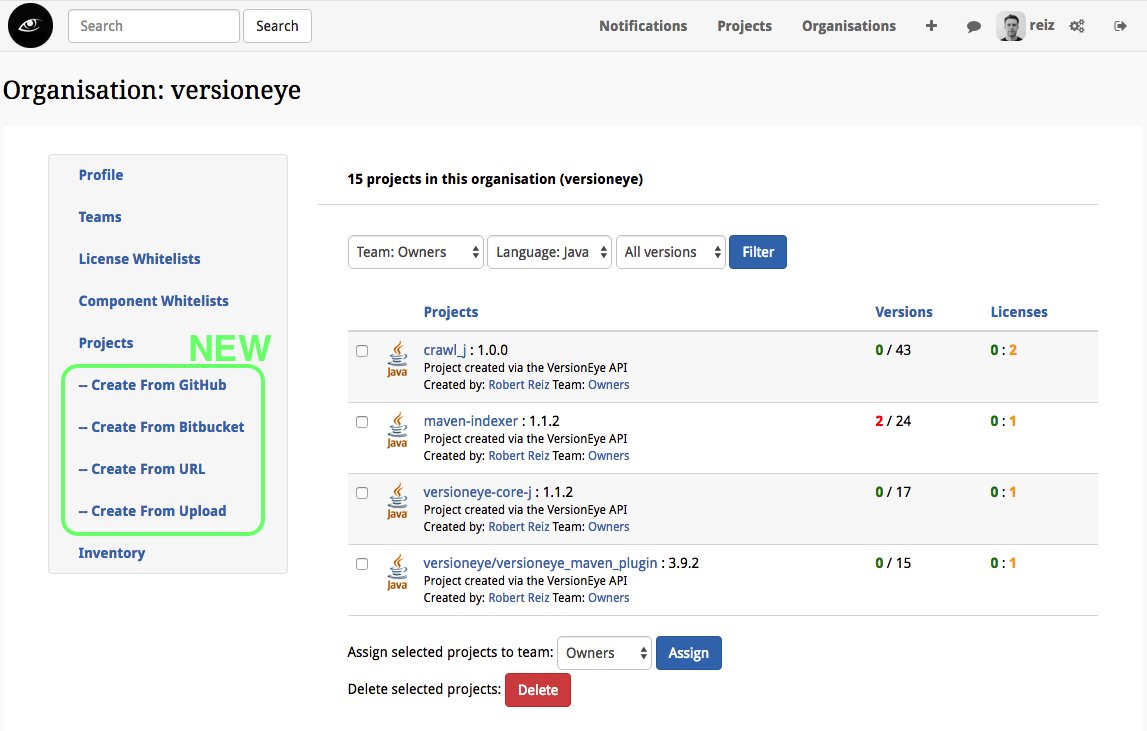Click the reiz username in the header

(x=1042, y=26)
